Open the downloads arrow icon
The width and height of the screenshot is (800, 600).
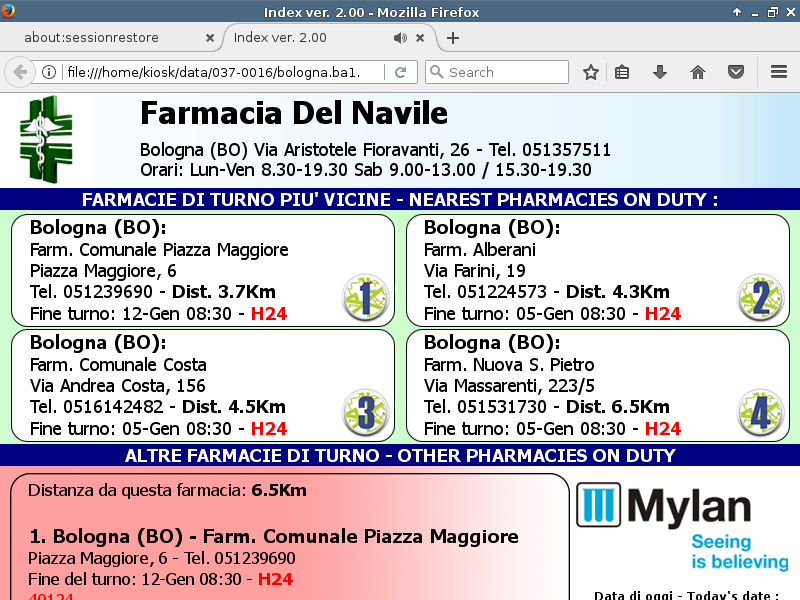(x=659, y=72)
